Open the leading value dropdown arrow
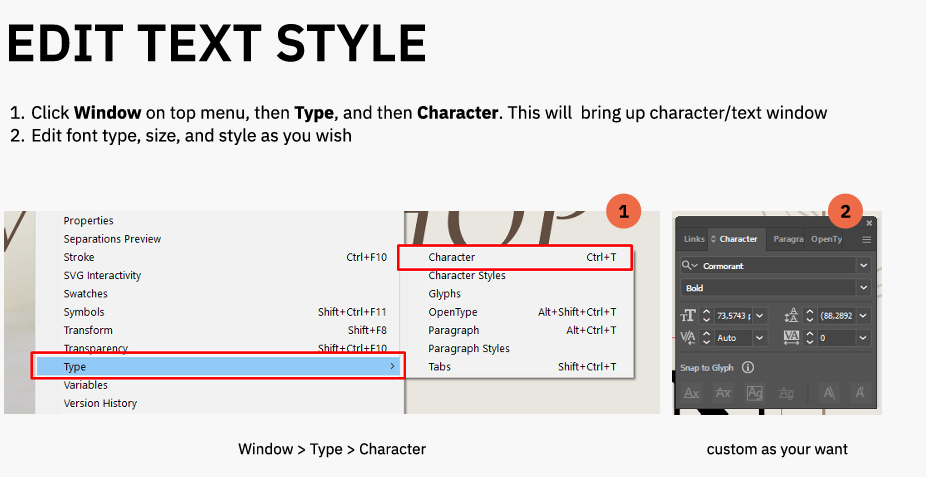Viewport: 926px width, 477px height. click(x=863, y=316)
